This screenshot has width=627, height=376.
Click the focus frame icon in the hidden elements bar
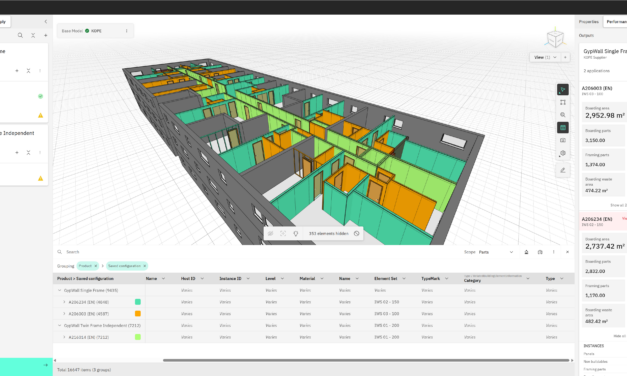[x=283, y=234]
